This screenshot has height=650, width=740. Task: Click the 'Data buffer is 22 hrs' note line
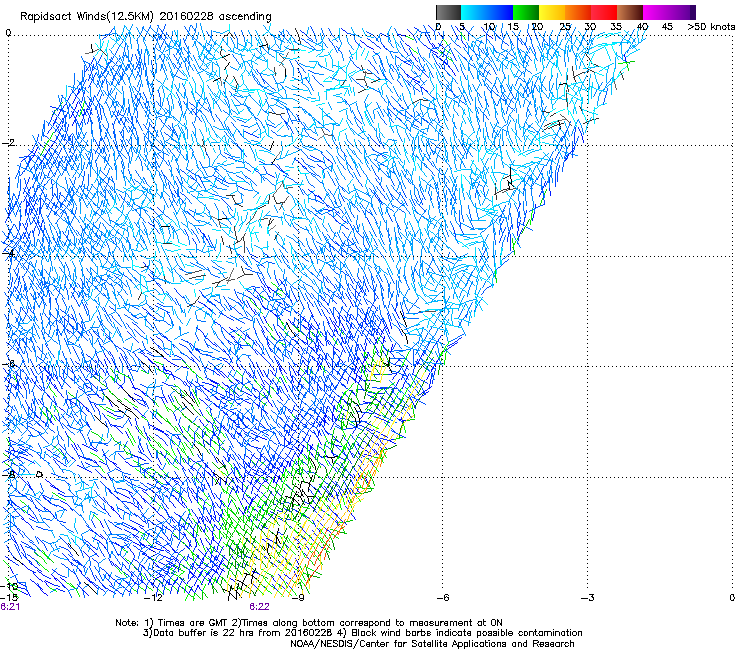(362, 633)
